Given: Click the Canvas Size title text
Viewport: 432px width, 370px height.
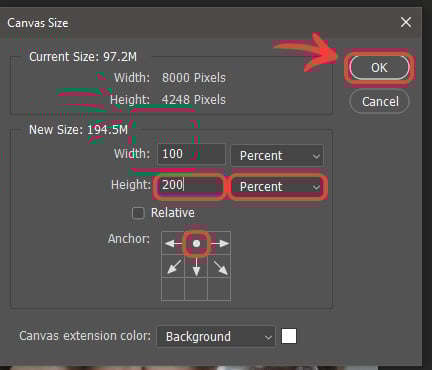Looking at the screenshot, I should tap(38, 23).
